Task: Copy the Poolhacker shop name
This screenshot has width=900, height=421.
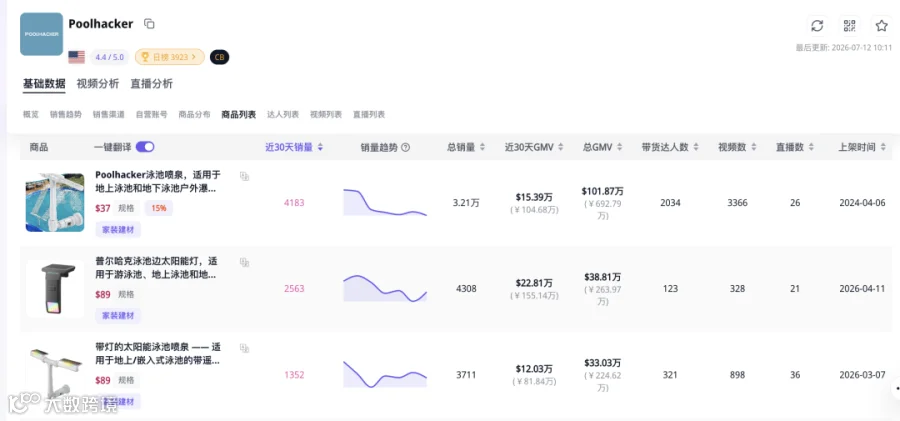Action: tap(149, 24)
